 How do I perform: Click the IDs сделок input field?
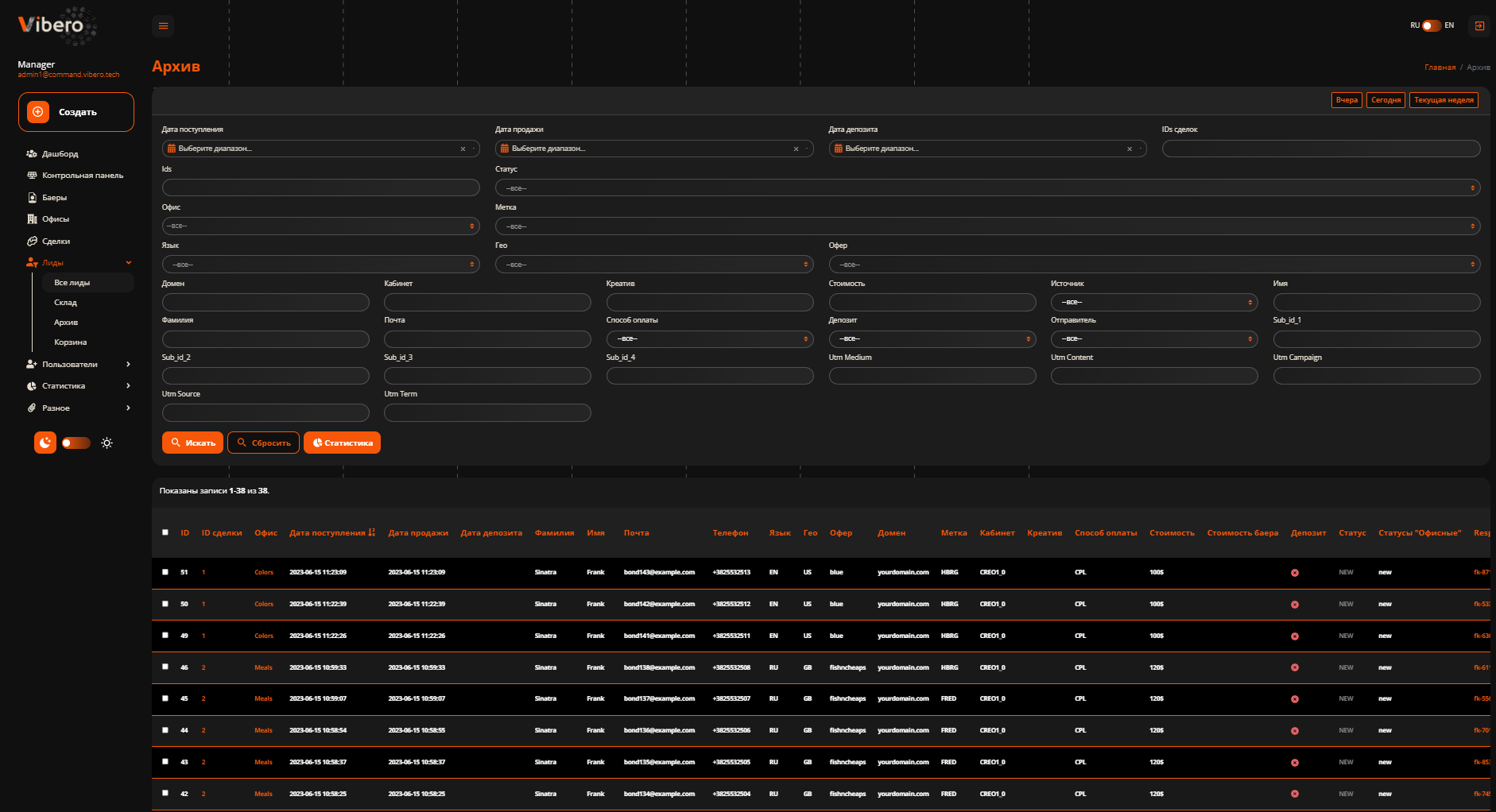[x=1321, y=149]
